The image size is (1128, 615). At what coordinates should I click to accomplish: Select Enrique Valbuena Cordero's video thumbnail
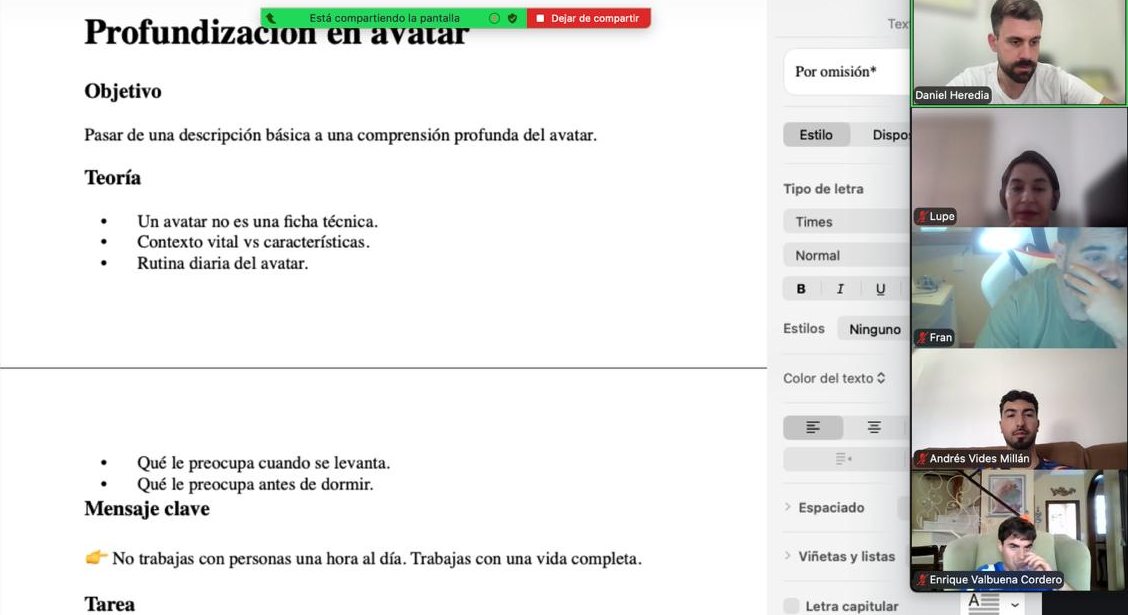pos(1019,530)
